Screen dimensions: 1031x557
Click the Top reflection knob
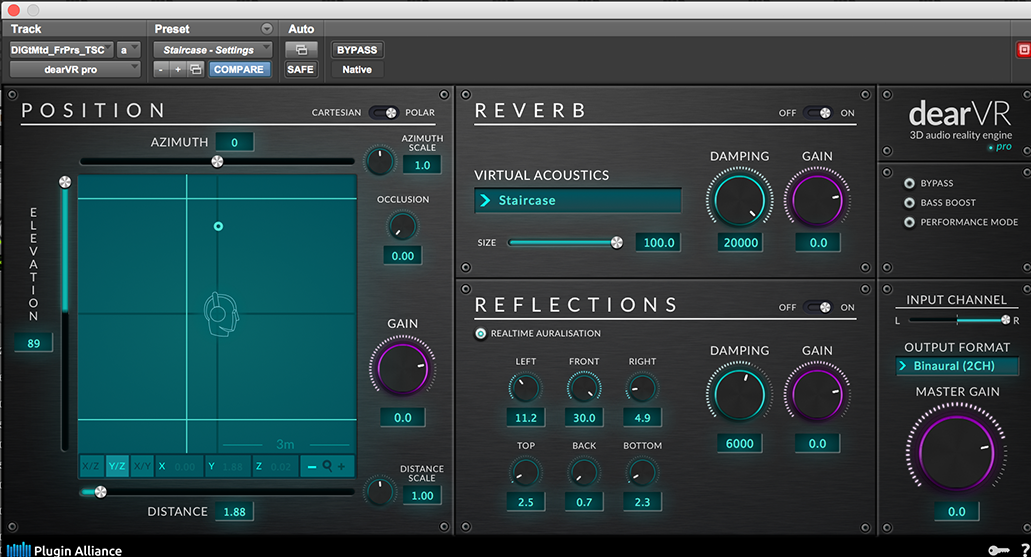525,472
